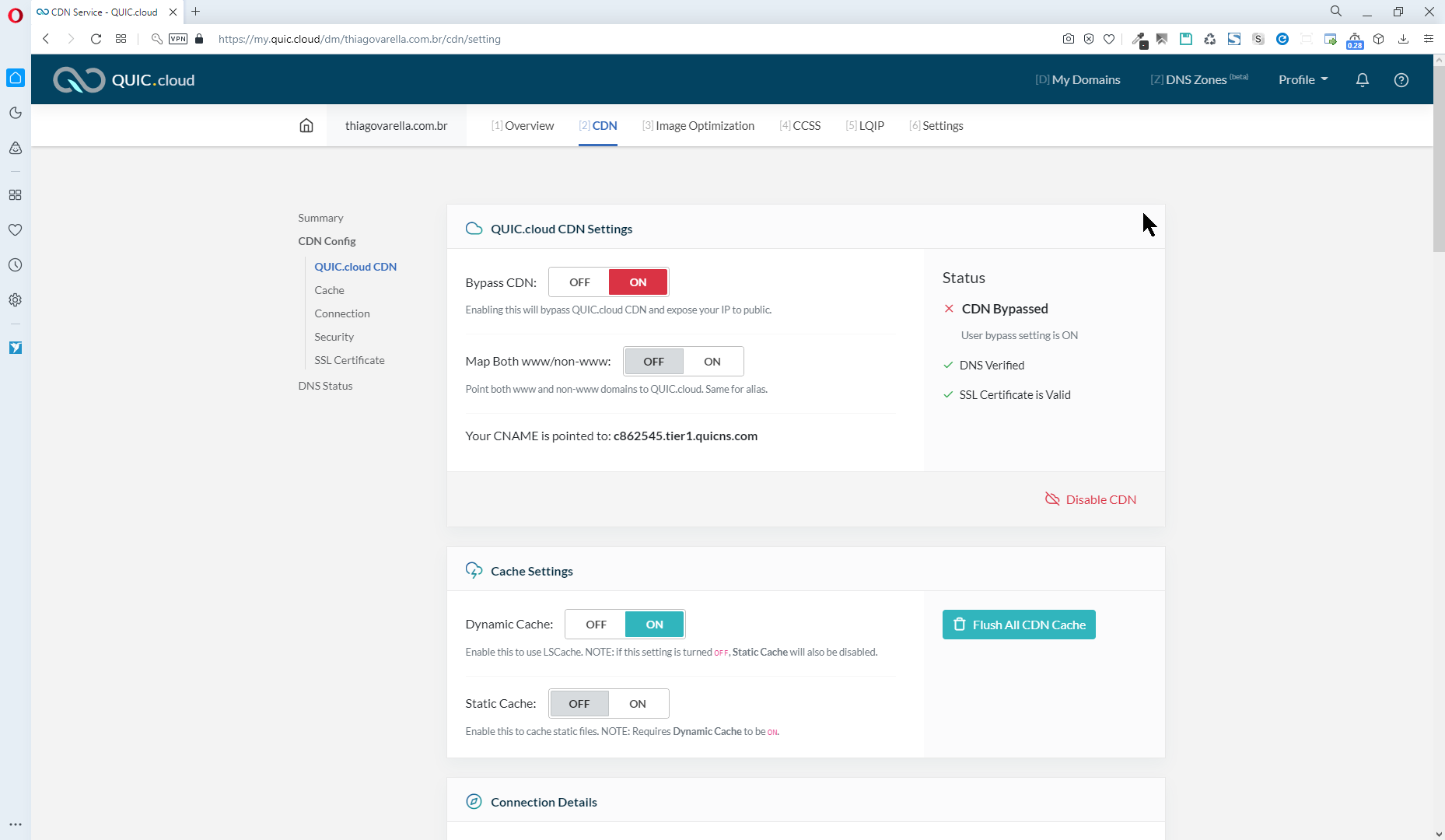Screen dimensions: 1445x840
Task: Open the Opera sidebar three-dots menu
Action: click(x=15, y=824)
